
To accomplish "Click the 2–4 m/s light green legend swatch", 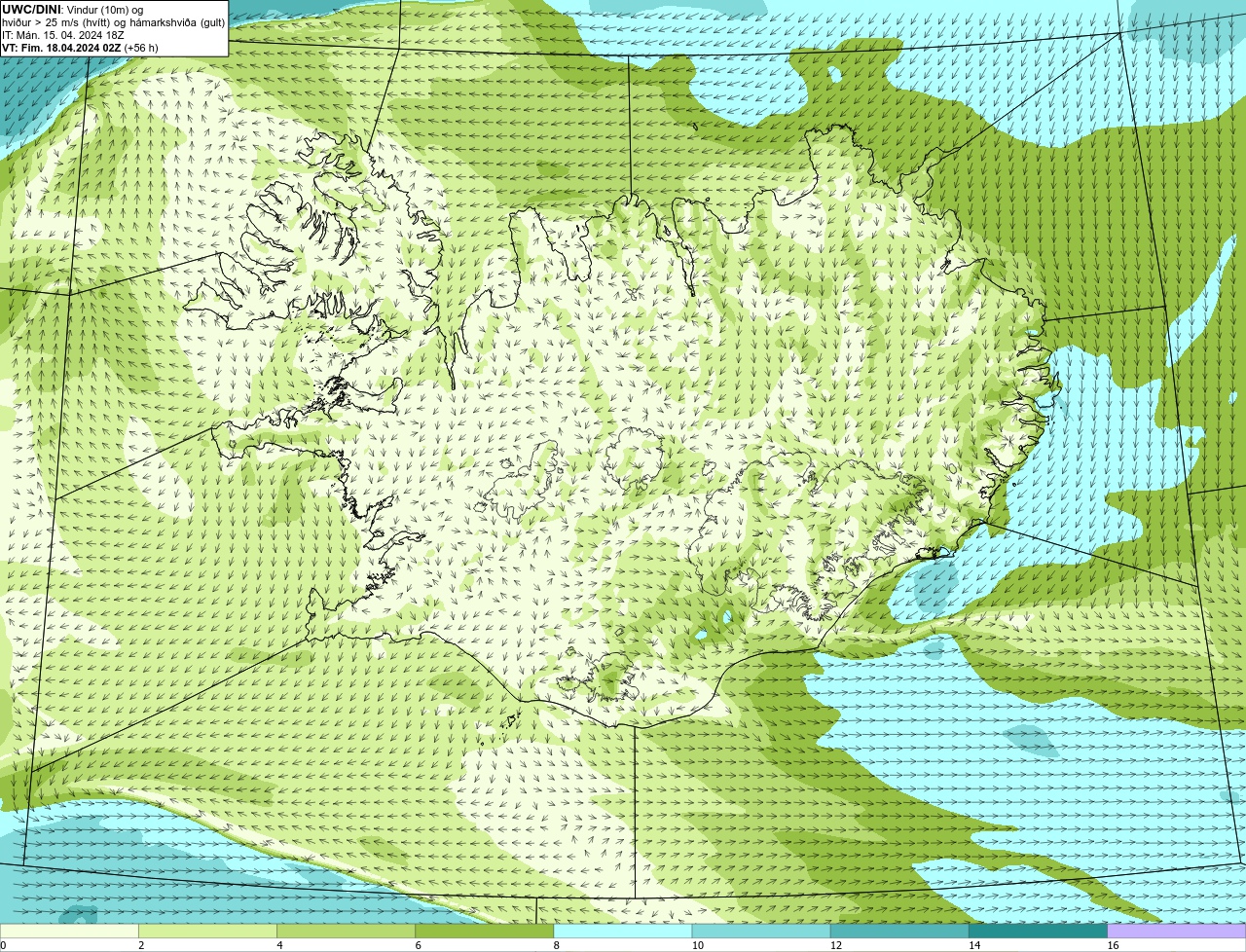I will click(x=207, y=931).
